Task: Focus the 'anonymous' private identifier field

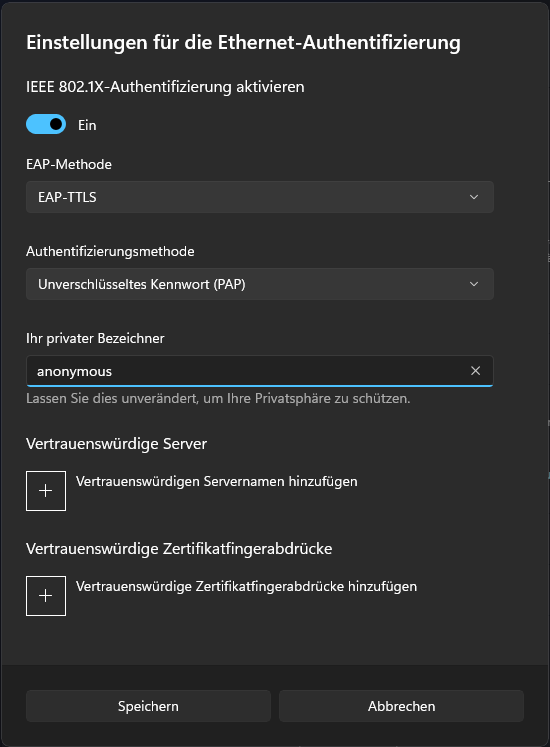Action: point(260,371)
